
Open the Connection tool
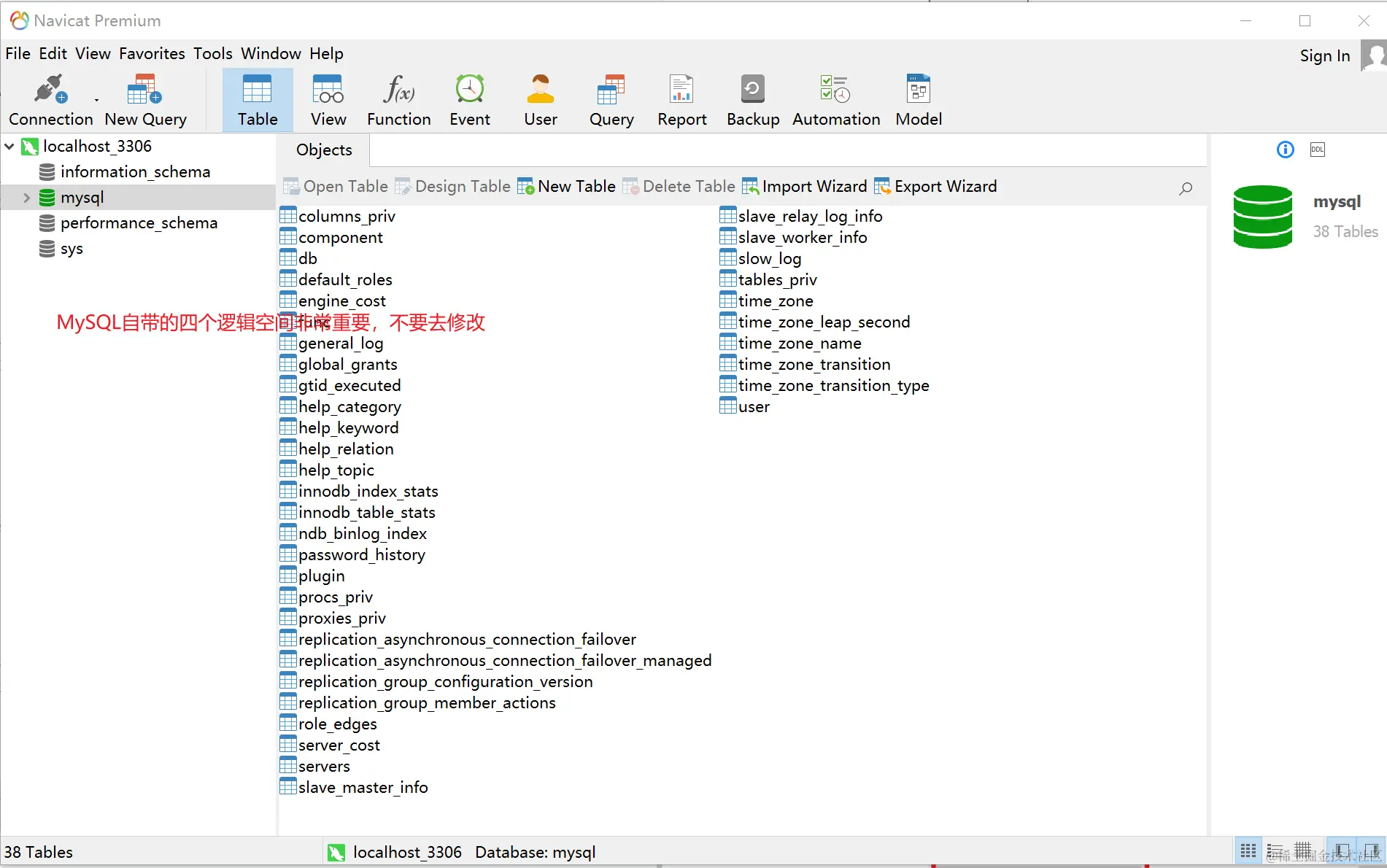pos(50,100)
